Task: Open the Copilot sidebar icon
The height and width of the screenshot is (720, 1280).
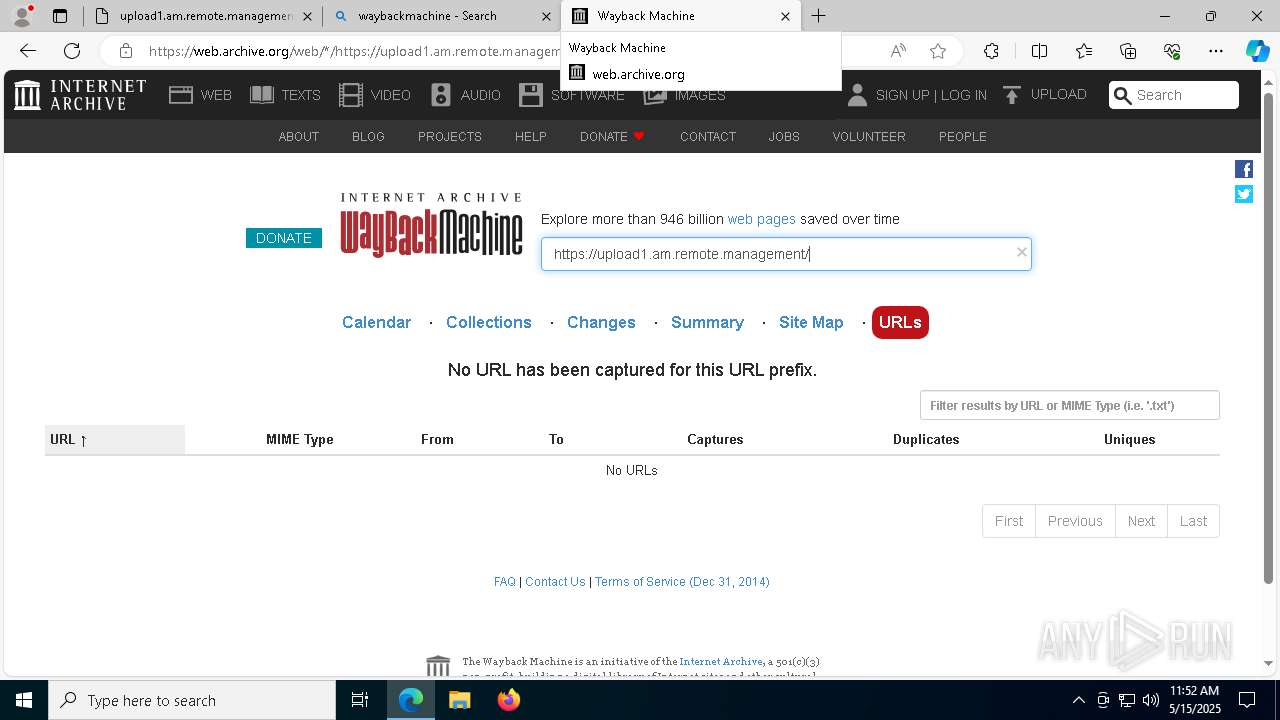Action: click(x=1257, y=51)
